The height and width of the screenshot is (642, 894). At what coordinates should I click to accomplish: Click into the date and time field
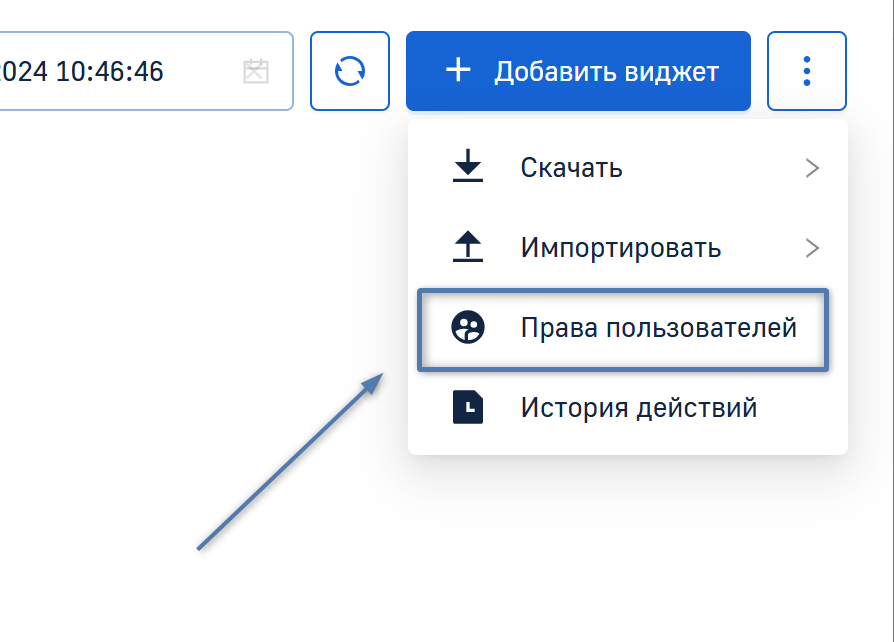click(120, 71)
